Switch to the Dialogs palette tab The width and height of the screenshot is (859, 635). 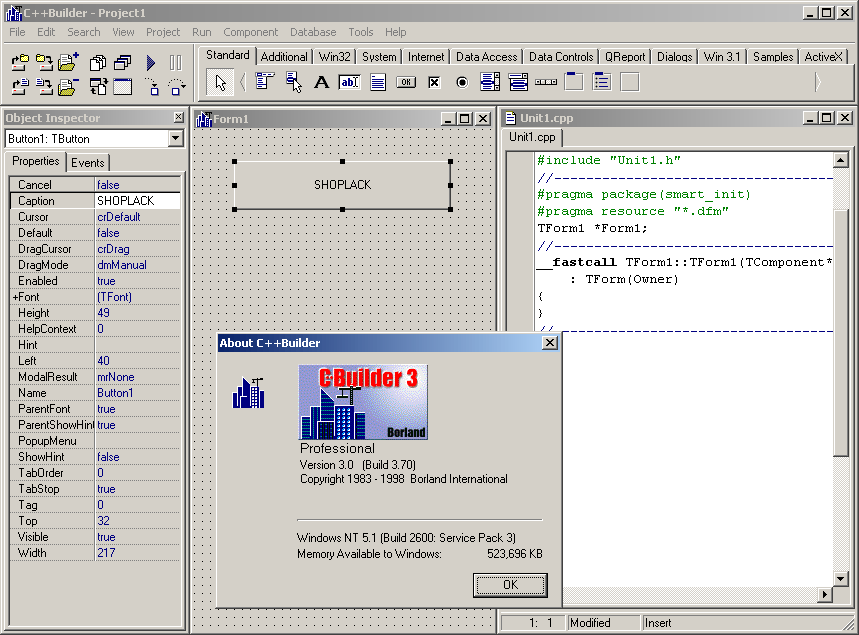click(674, 57)
